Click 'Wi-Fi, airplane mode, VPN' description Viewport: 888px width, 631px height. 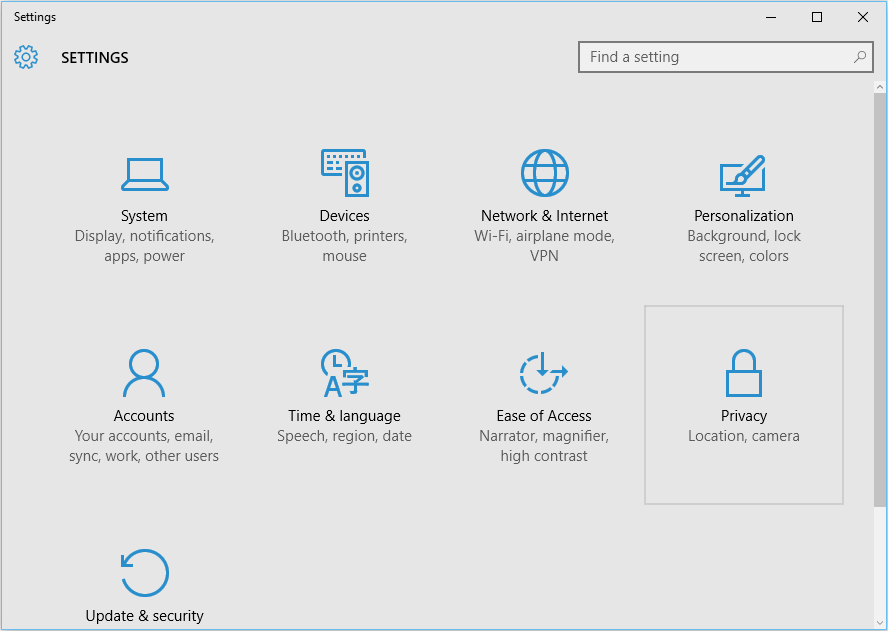(x=544, y=246)
